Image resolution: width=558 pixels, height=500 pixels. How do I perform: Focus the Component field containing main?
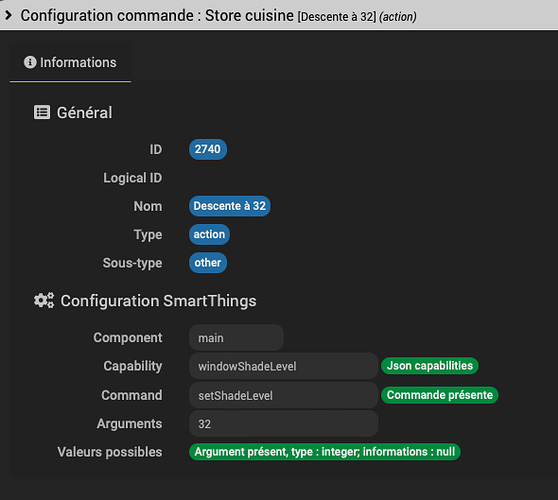pyautogui.click(x=236, y=338)
